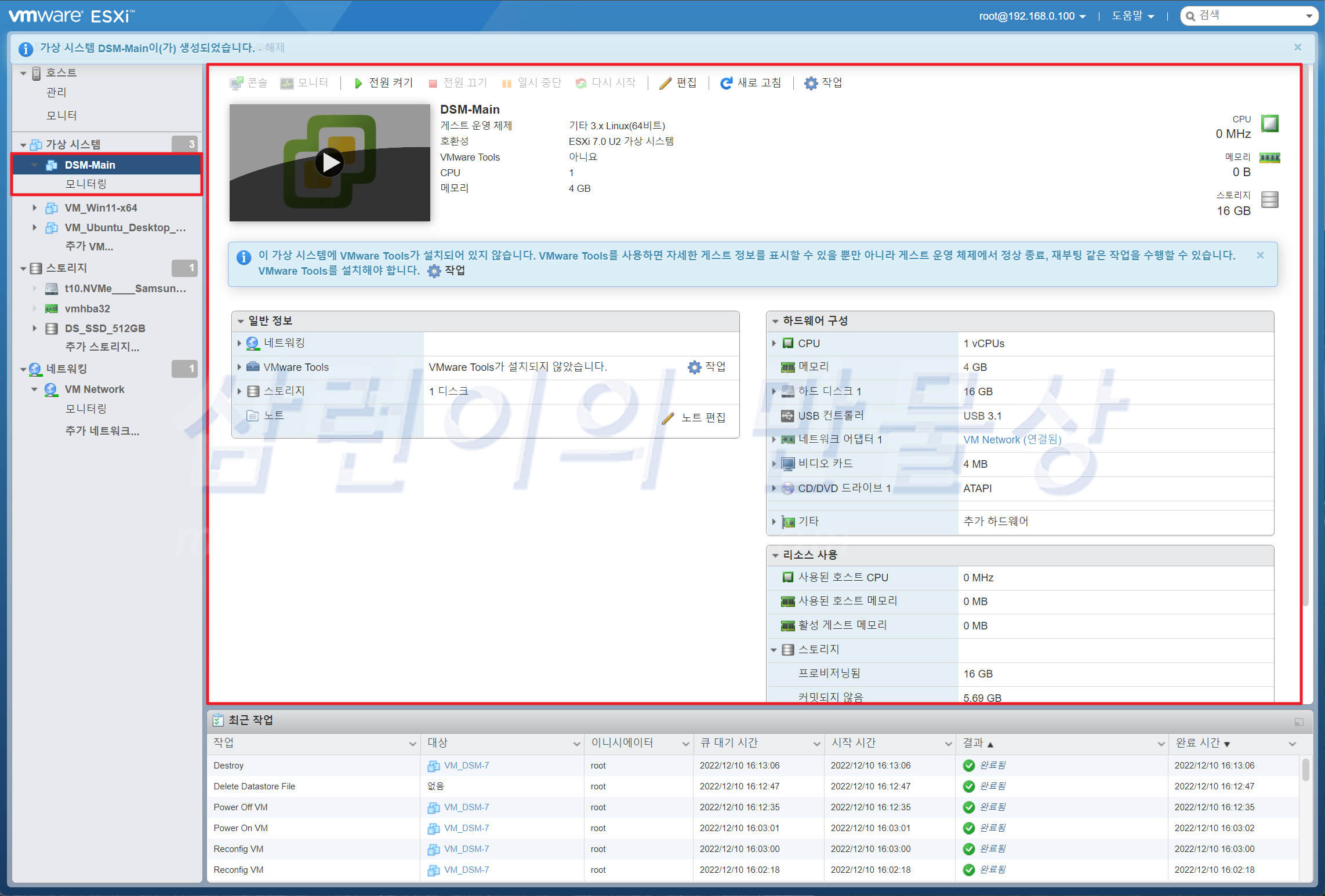Open the VM Network (connected) link
The image size is (1325, 896).
point(1012,439)
